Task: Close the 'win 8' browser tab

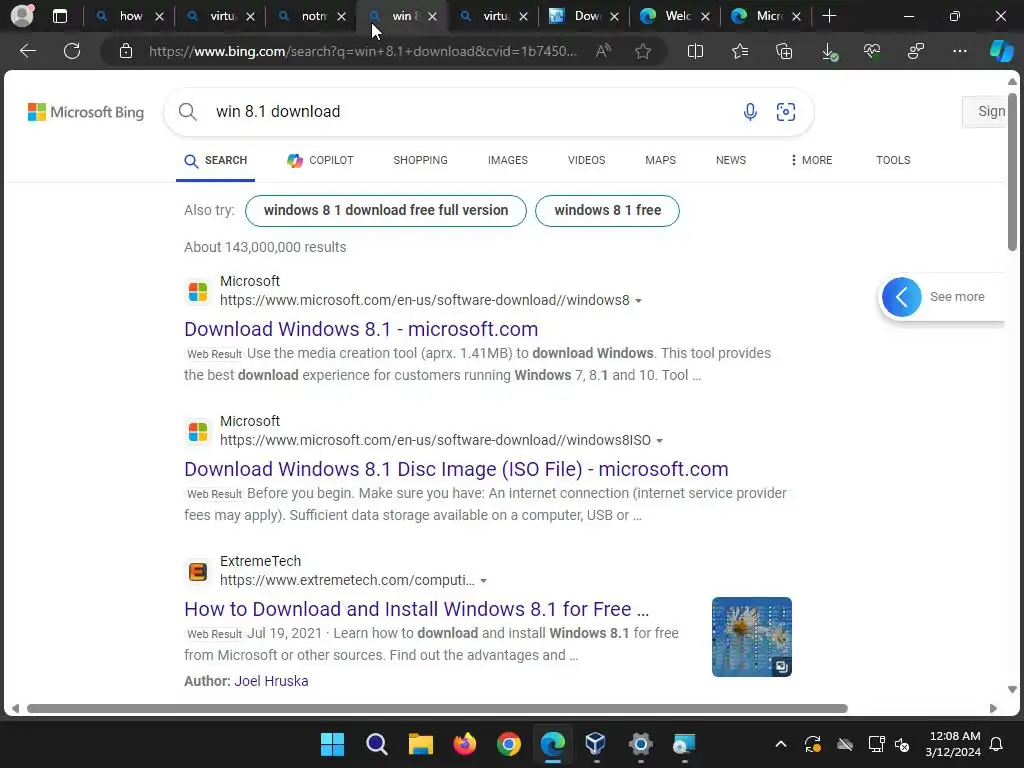Action: pos(432,16)
